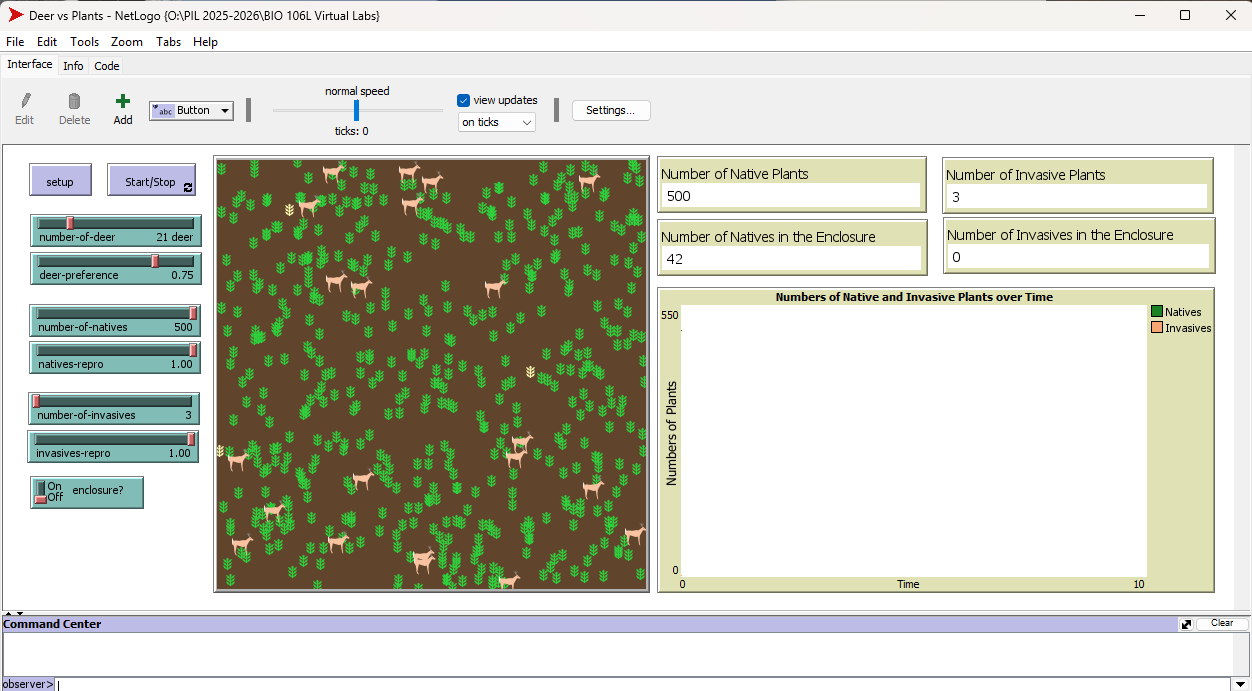
Task: Click the forever loop icon on Start/Stop
Action: pyautogui.click(x=187, y=187)
